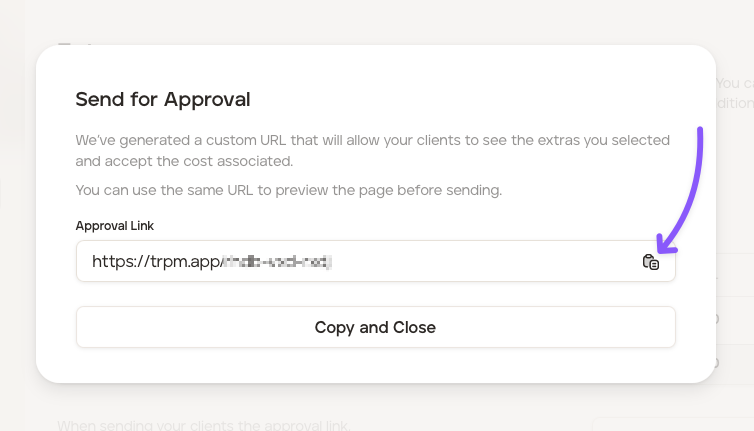Click the dimmed checkbox behind the dialog's top-left

point(64,44)
